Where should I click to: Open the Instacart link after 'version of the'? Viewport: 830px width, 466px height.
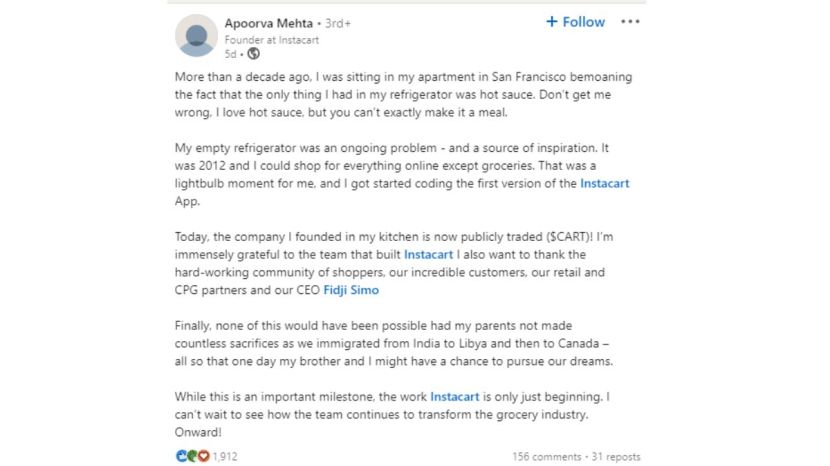point(605,183)
